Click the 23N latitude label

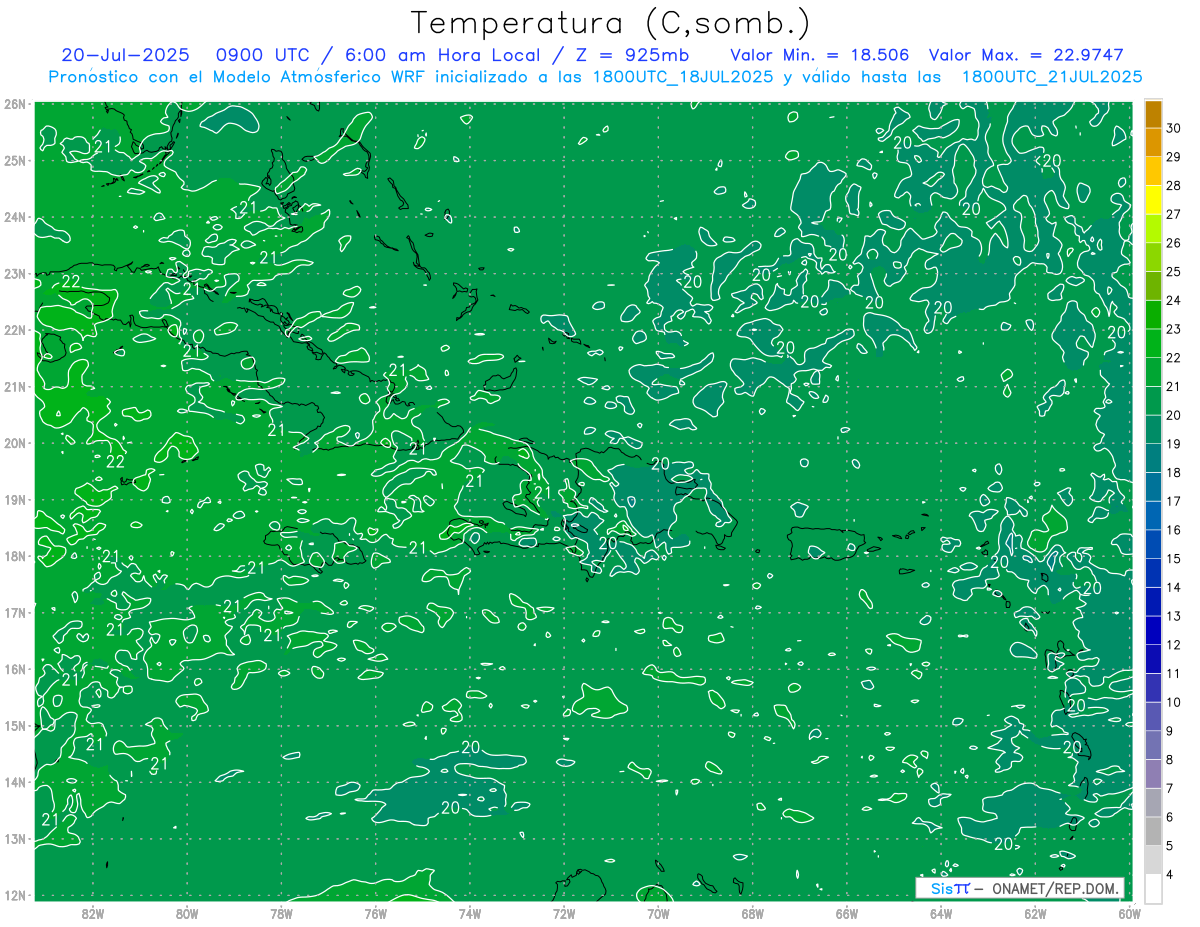coord(14,274)
